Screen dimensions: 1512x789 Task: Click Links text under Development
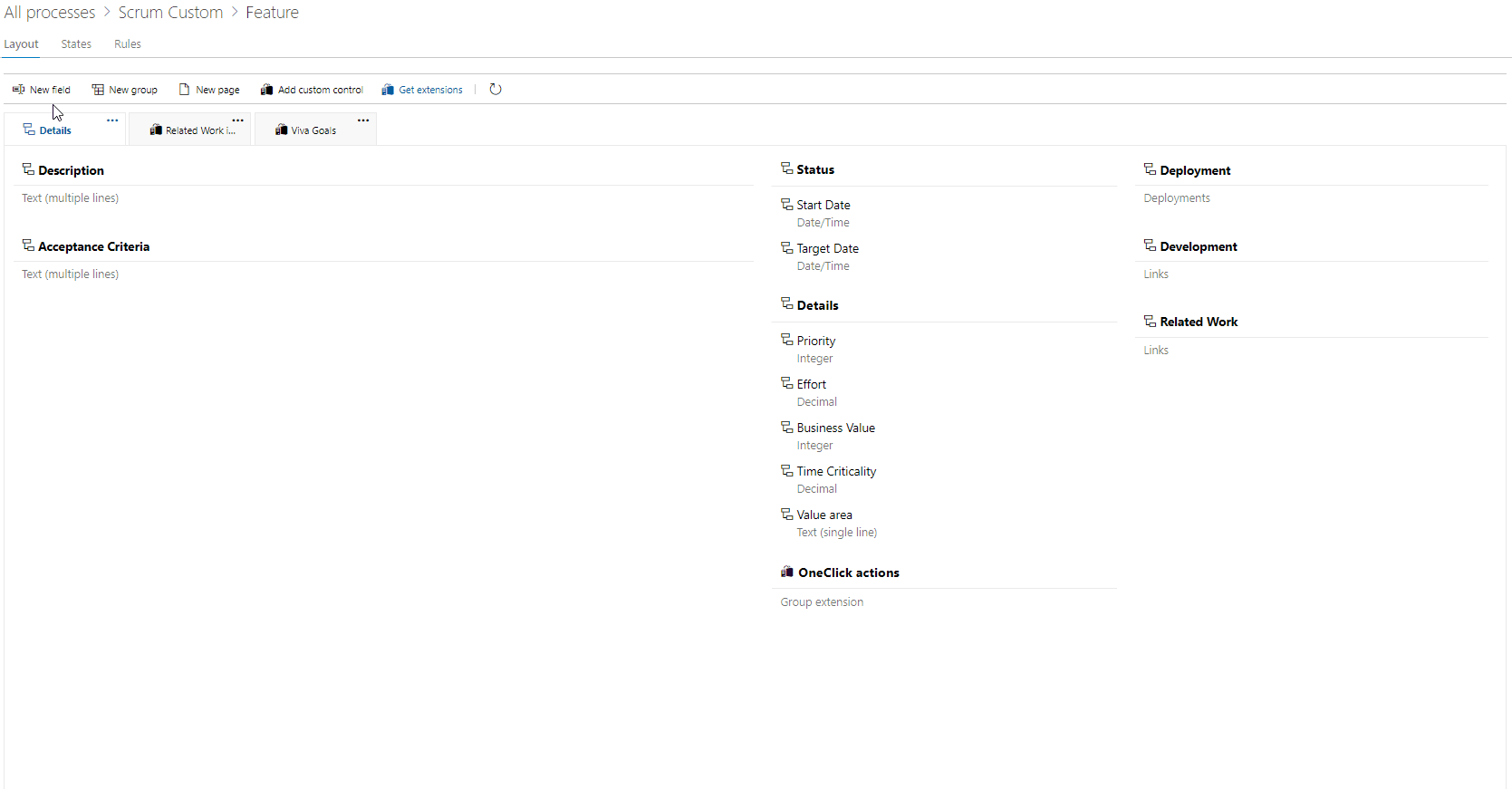click(1156, 274)
